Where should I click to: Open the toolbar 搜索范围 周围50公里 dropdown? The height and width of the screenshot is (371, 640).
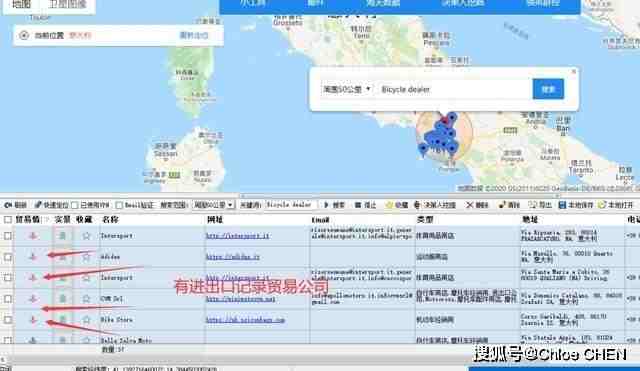[213, 205]
